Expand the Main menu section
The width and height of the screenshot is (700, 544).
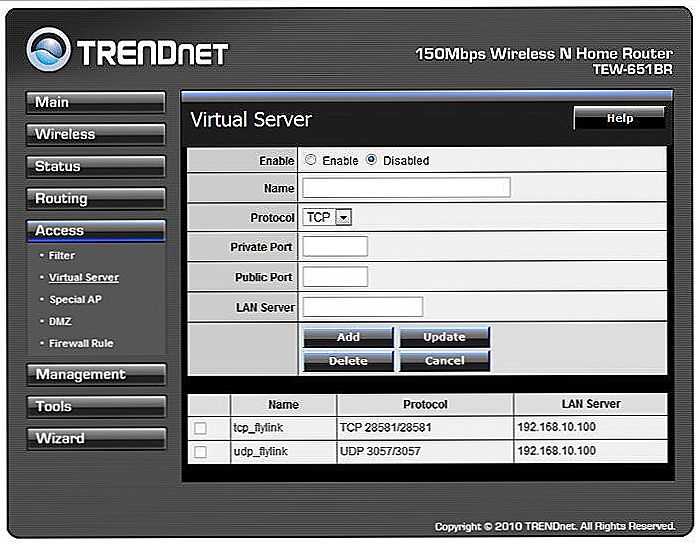point(95,102)
